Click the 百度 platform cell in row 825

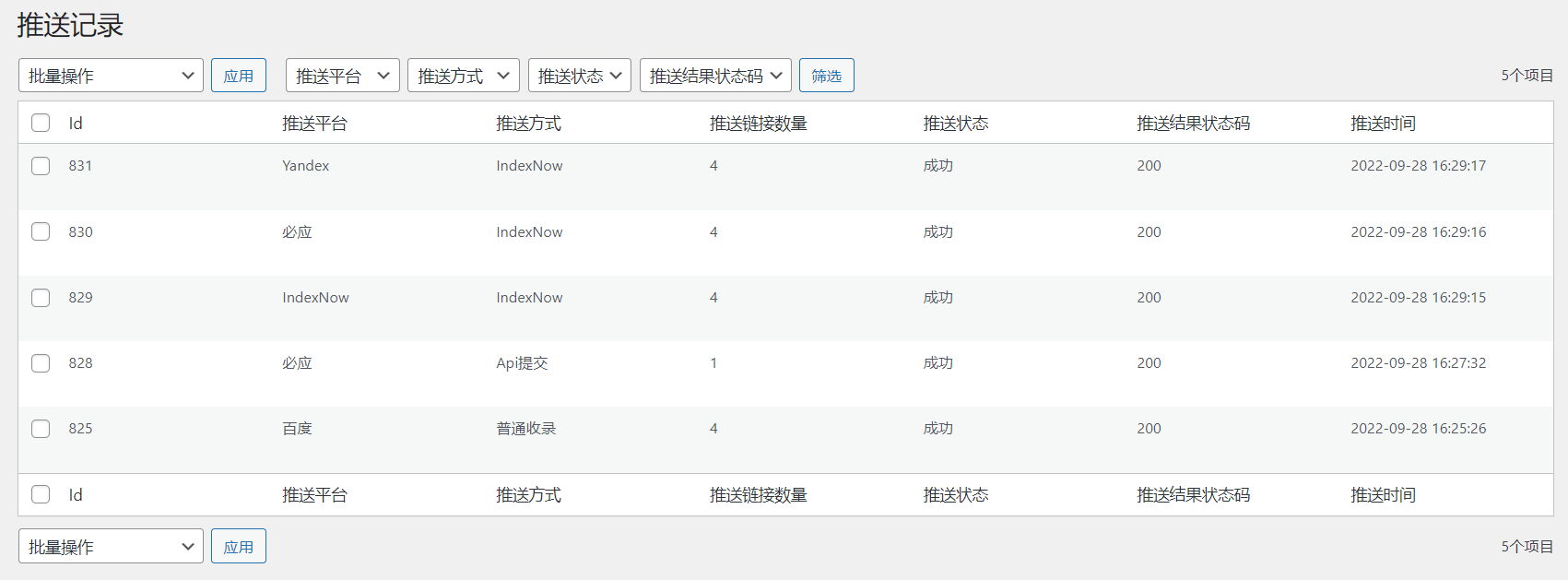[297, 428]
